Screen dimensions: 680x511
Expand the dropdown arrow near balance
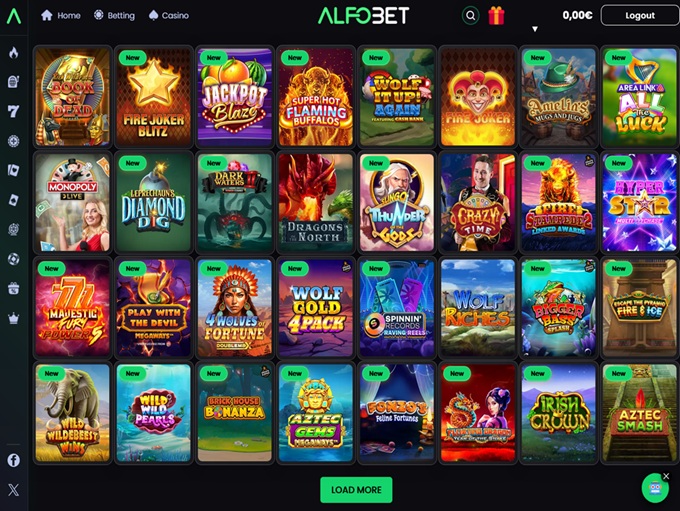point(535,29)
